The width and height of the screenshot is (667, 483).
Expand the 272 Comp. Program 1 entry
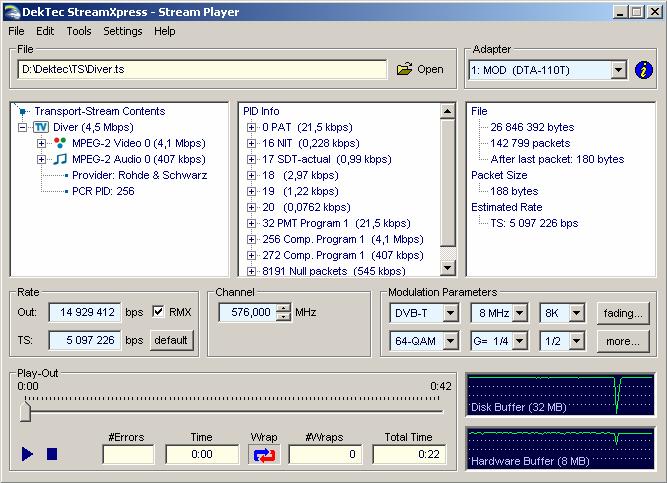(x=251, y=255)
